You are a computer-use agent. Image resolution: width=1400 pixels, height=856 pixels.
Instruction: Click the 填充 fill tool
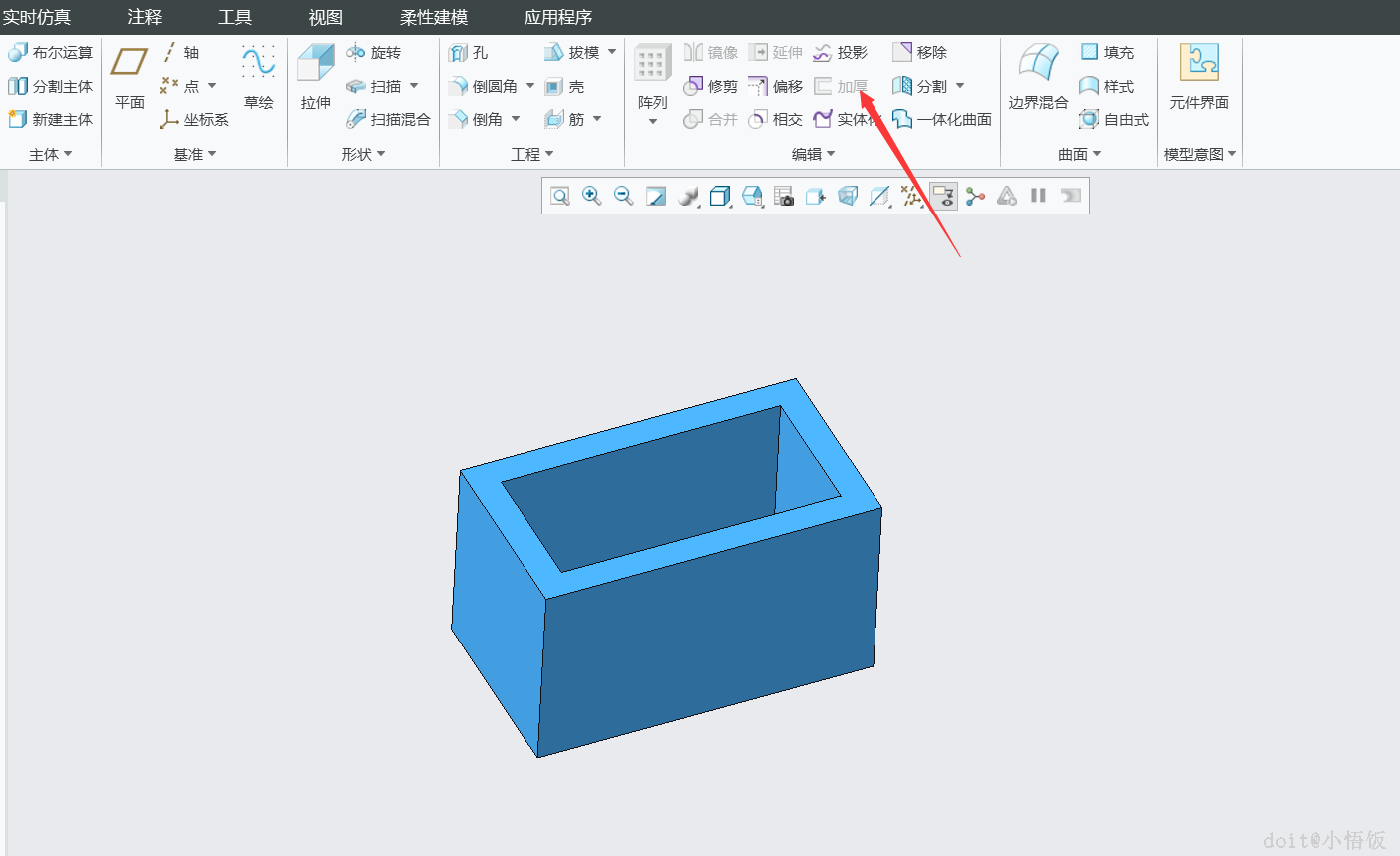[1107, 52]
